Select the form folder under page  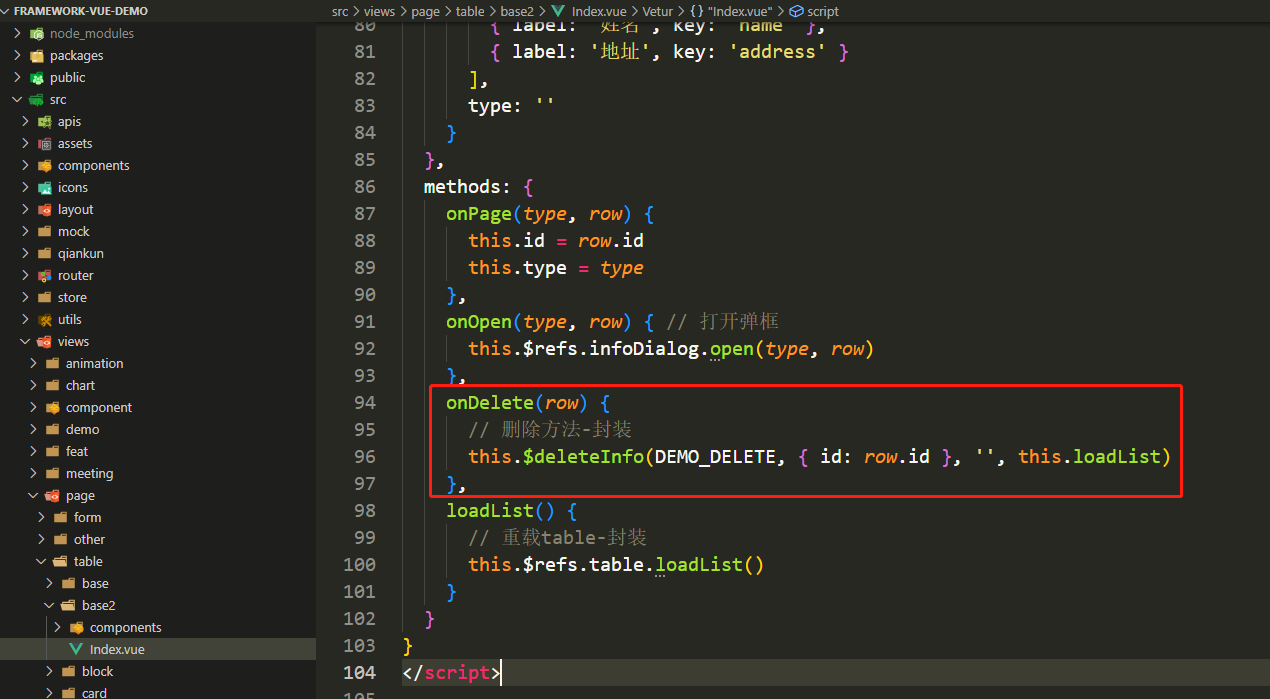point(87,517)
